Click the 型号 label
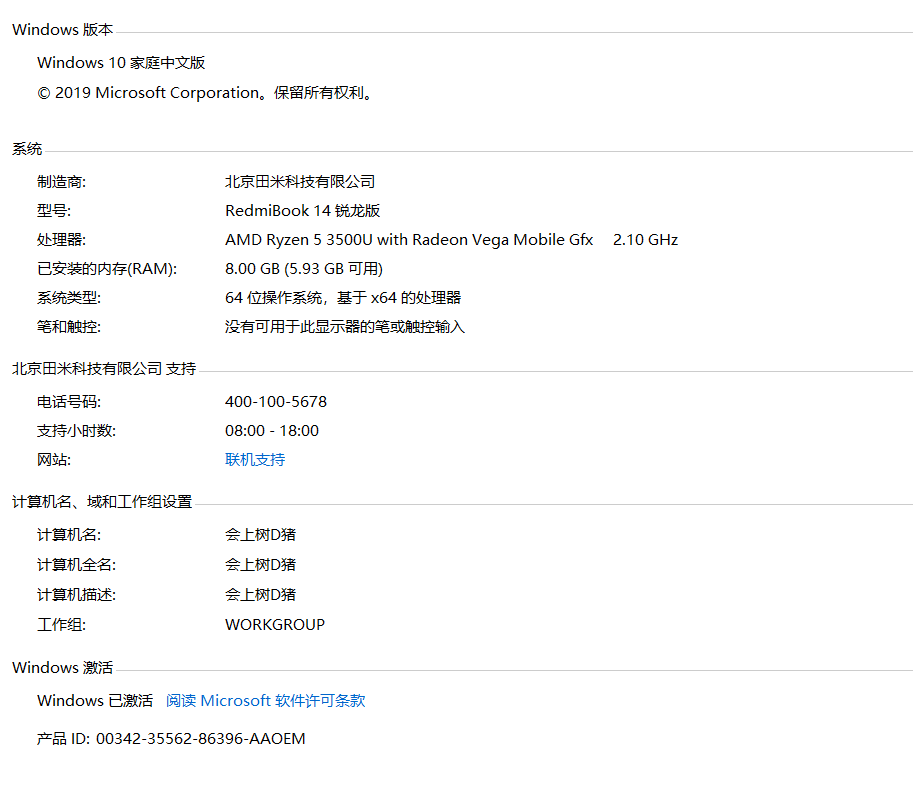The height and width of the screenshot is (788, 913). [54, 211]
